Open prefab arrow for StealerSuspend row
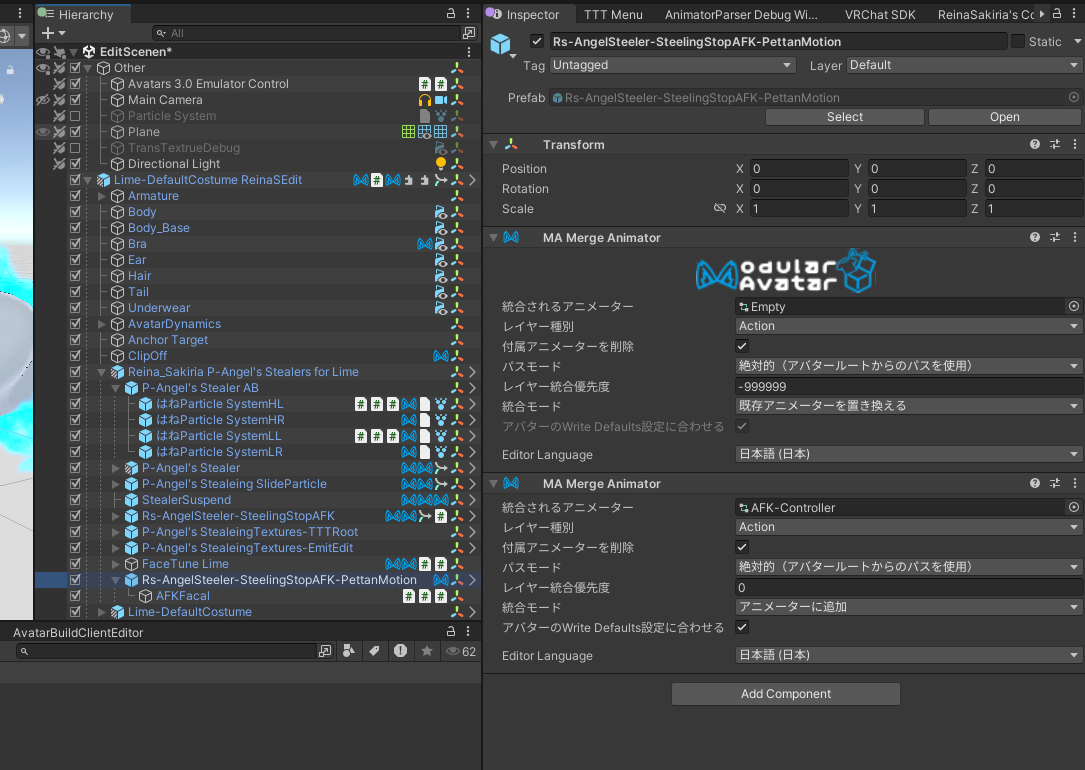Image resolution: width=1085 pixels, height=770 pixels. 473,499
